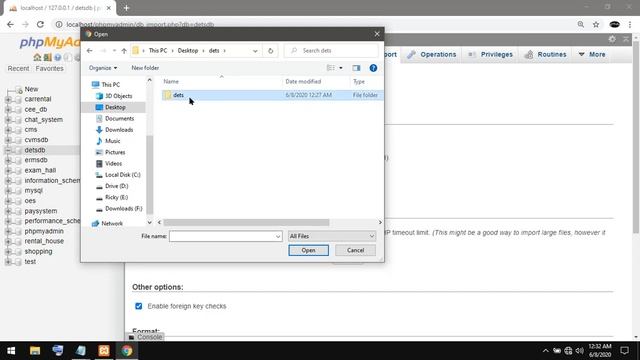Viewport: 640px width, 360px height.
Task: Focus the File name input field
Action: 222,236
